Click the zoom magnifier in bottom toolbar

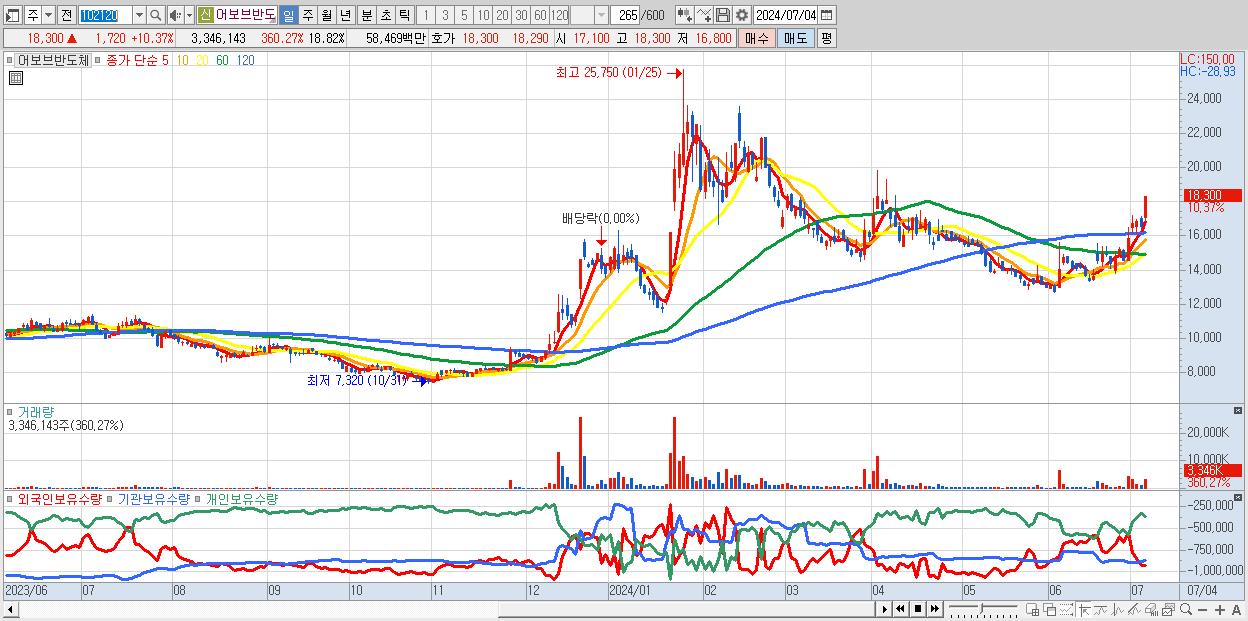click(x=1186, y=610)
